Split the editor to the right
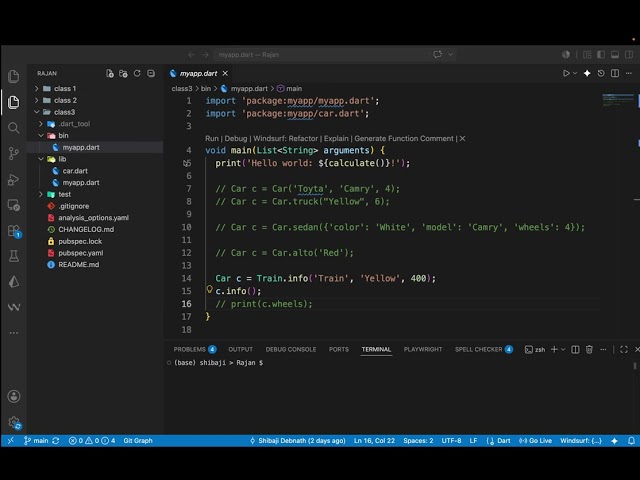This screenshot has width=640, height=480. pos(615,73)
